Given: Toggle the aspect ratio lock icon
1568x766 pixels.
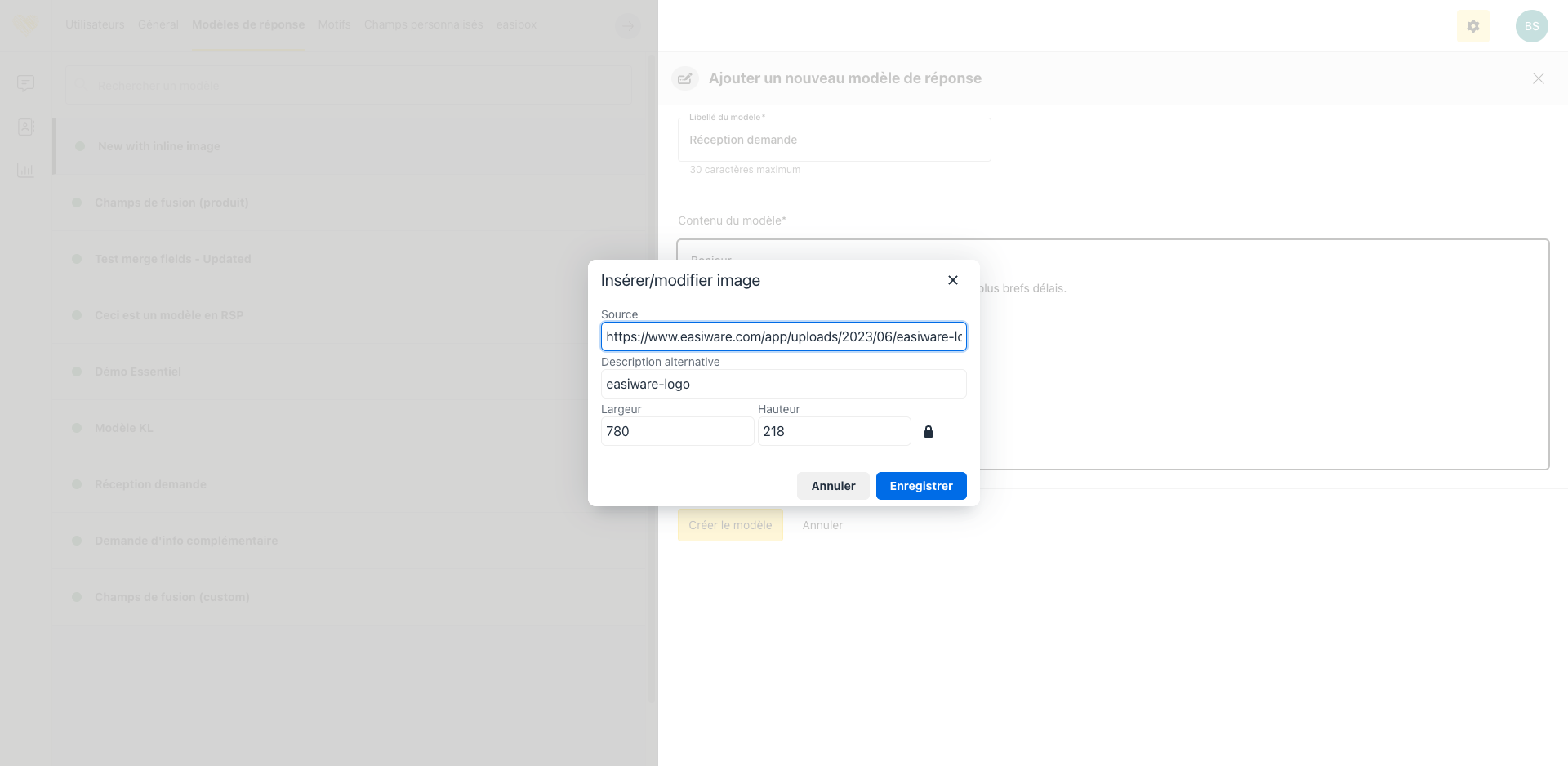Looking at the screenshot, I should tap(928, 431).
